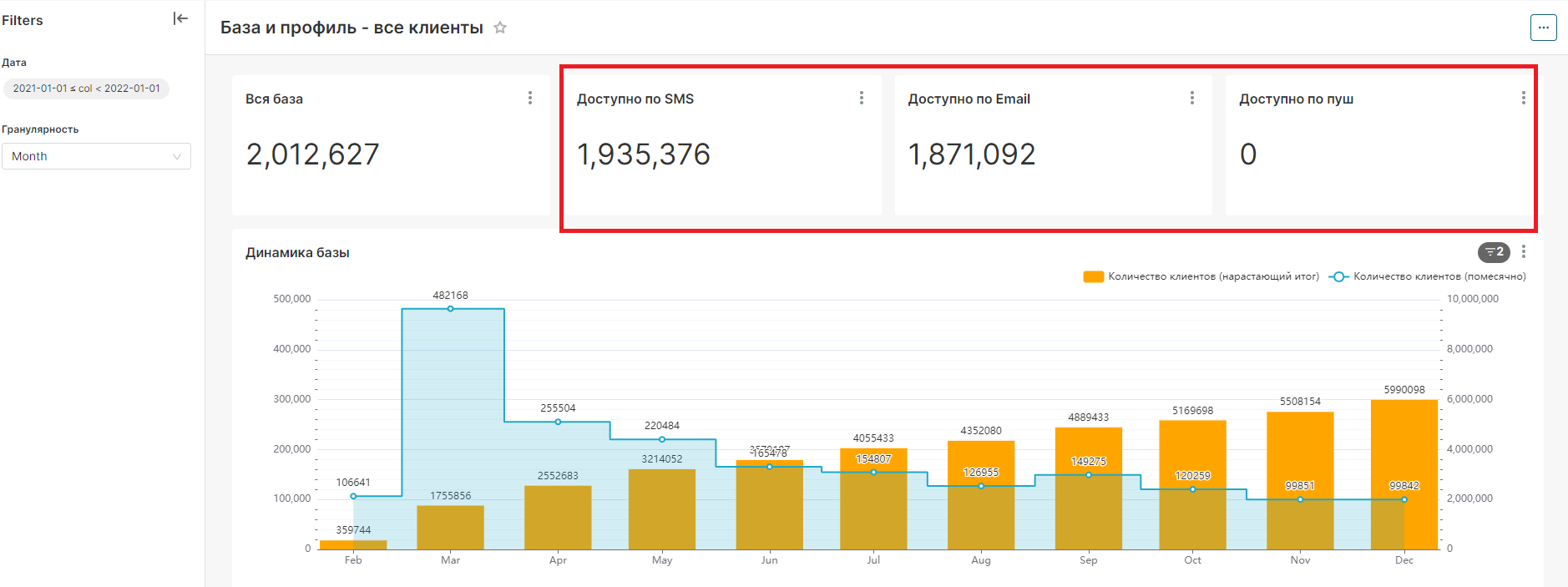Open the date range filter 2021-01-01 to 2022-01-01
This screenshot has width=1568, height=587.
point(86,89)
